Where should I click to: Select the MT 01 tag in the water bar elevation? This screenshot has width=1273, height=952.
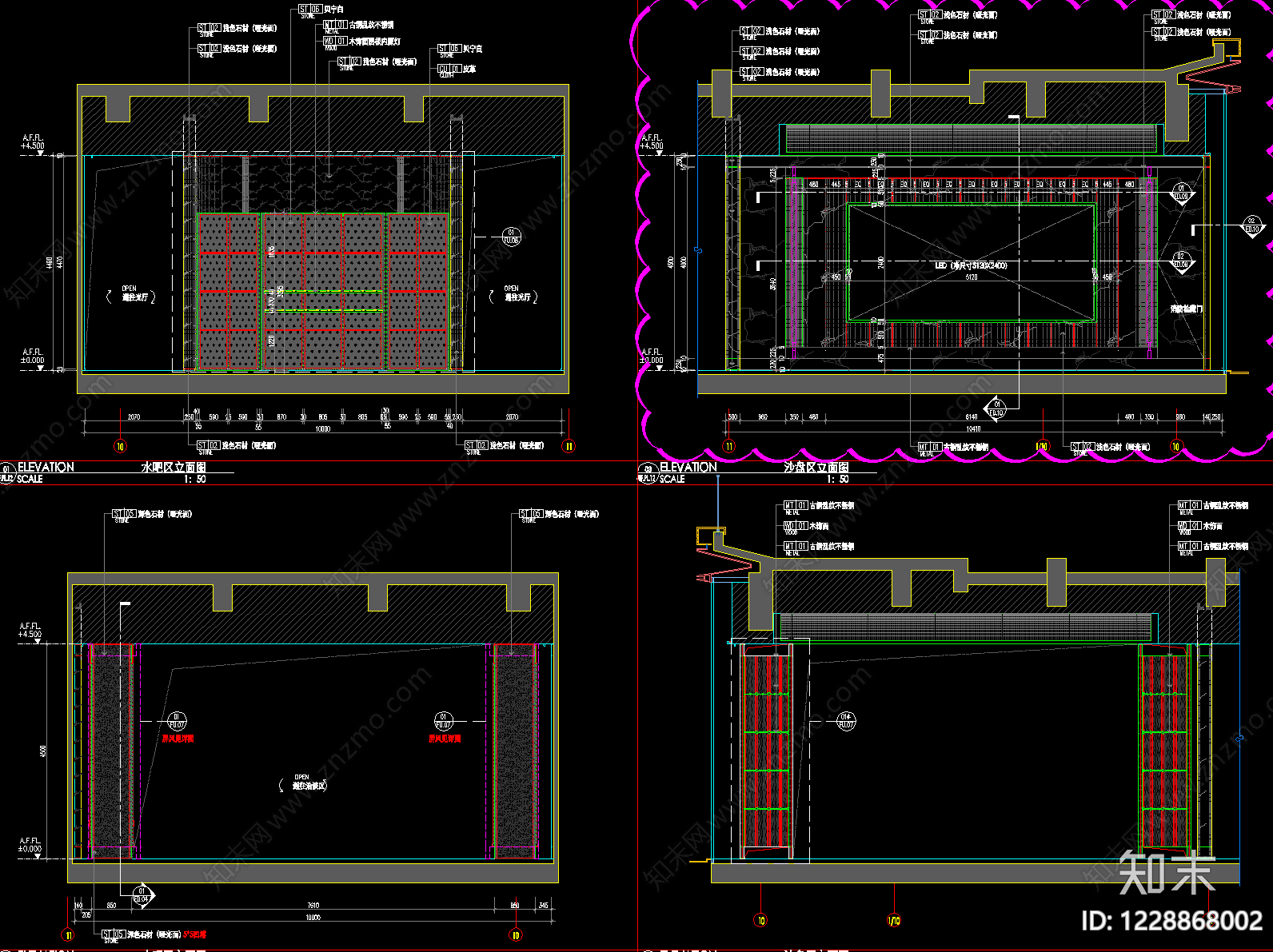[358, 26]
